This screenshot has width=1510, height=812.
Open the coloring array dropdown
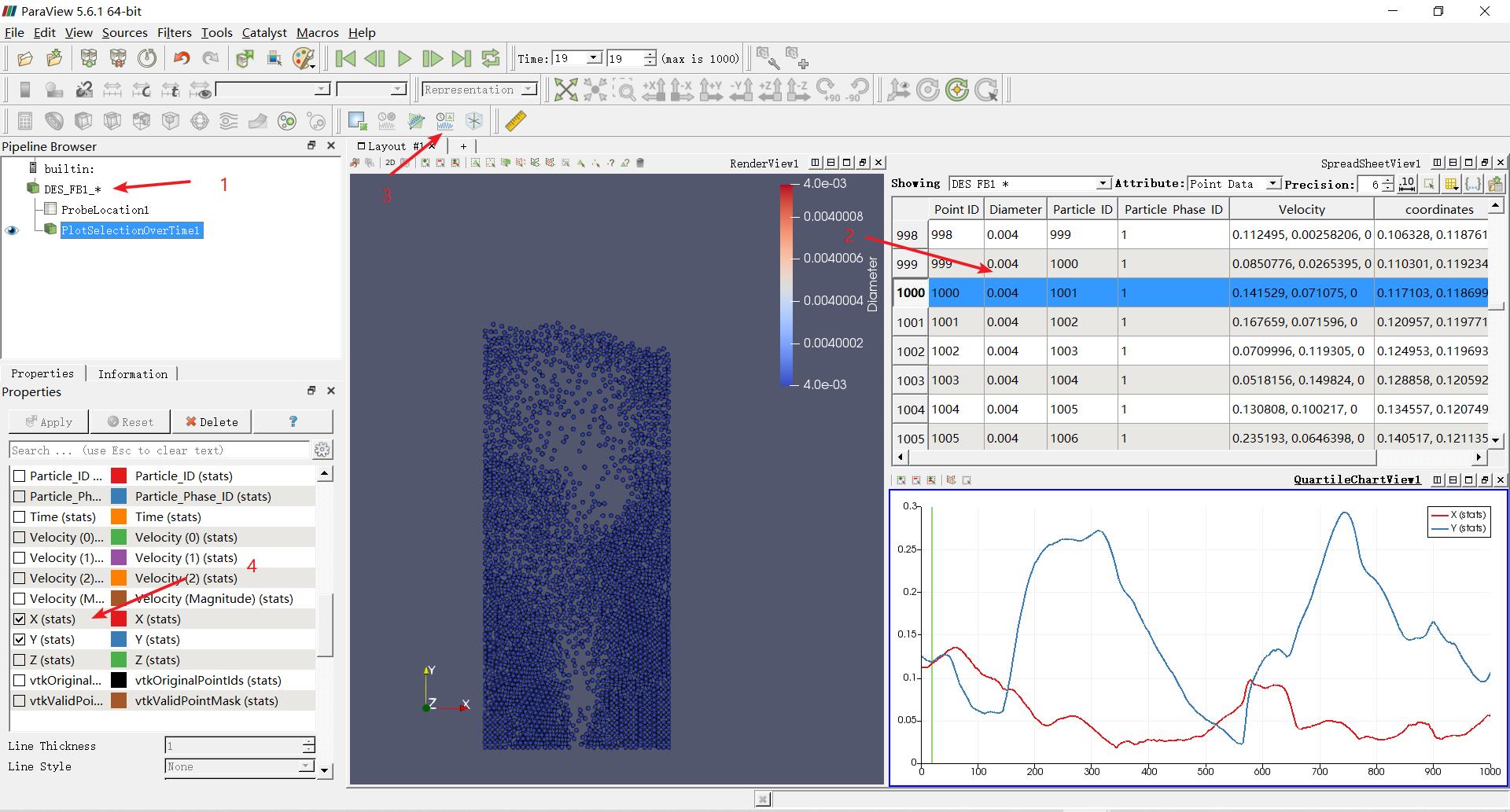tap(322, 90)
